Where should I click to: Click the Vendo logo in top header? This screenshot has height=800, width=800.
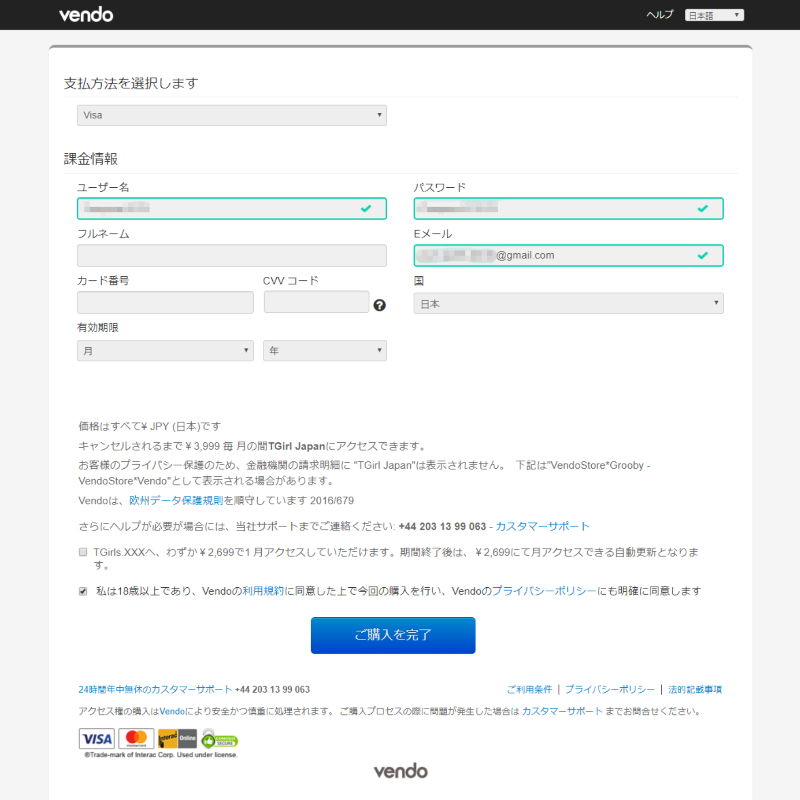[86, 15]
